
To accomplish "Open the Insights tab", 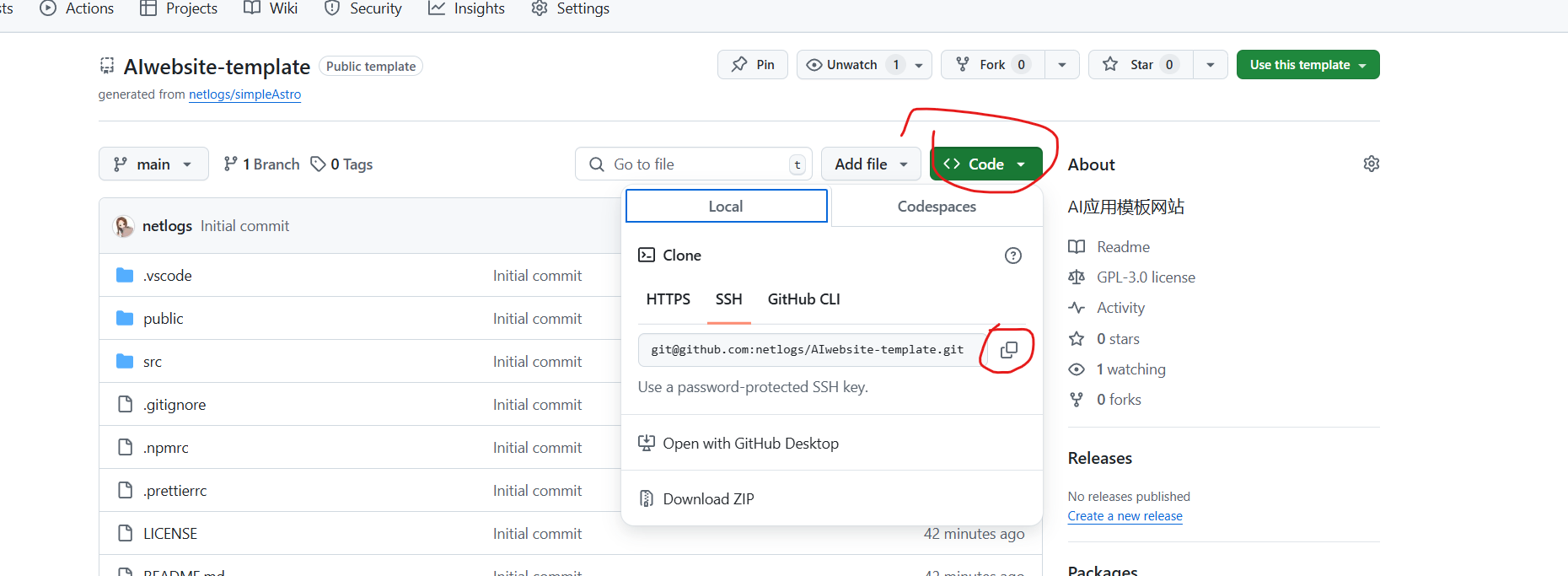I will pyautogui.click(x=466, y=8).
